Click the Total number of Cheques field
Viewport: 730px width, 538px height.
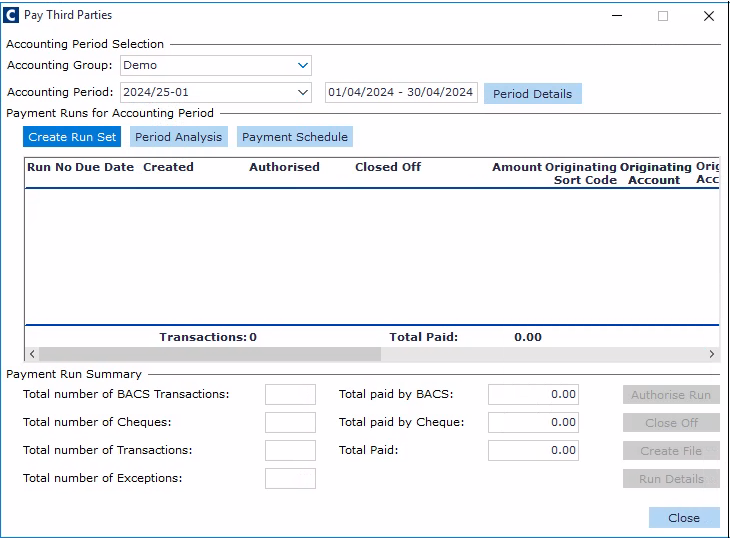click(290, 423)
